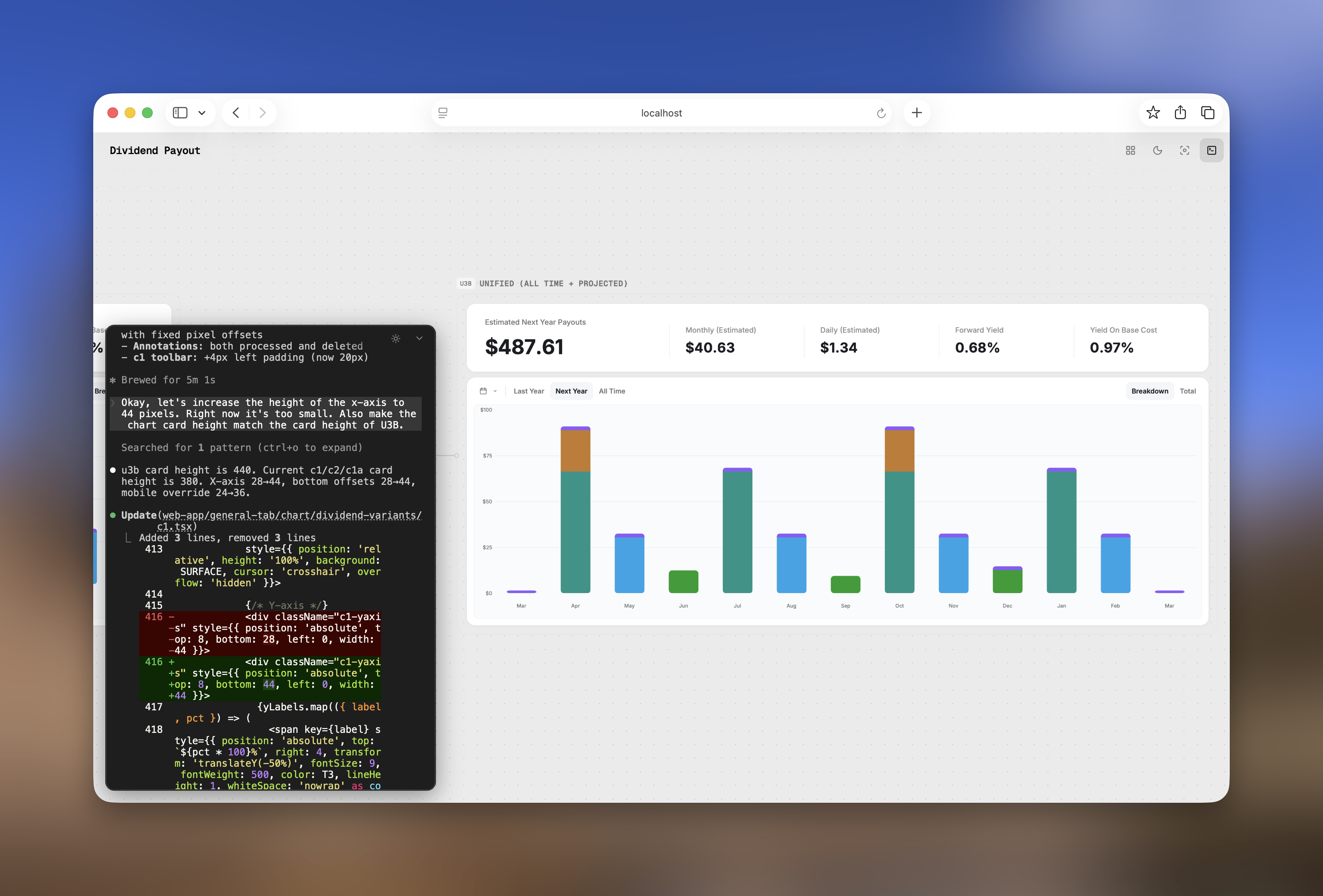The image size is (1323, 896).
Task: Select the Next Year range
Action: tap(571, 391)
